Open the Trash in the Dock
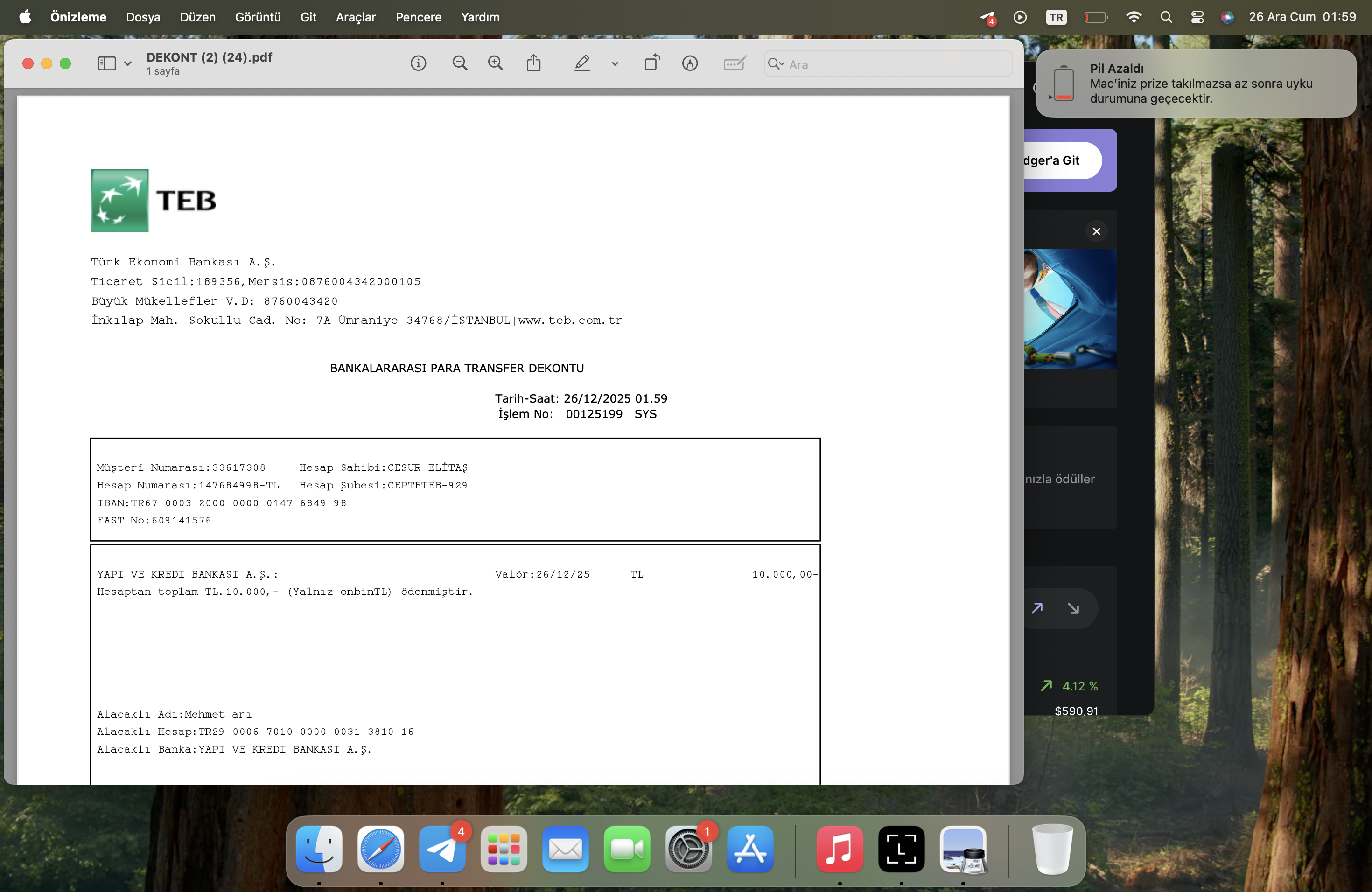The image size is (1372, 892). (1052, 850)
